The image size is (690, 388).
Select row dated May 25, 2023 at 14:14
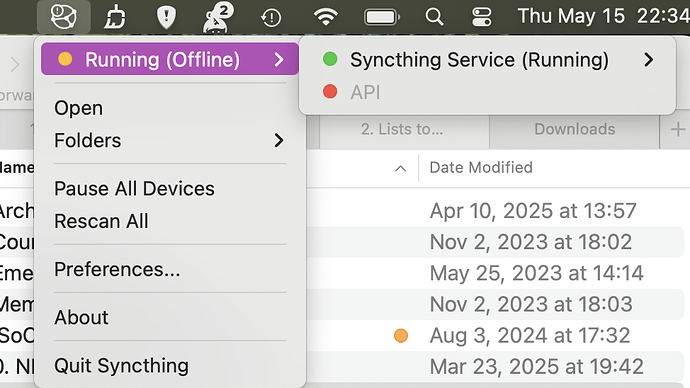pyautogui.click(x=537, y=273)
